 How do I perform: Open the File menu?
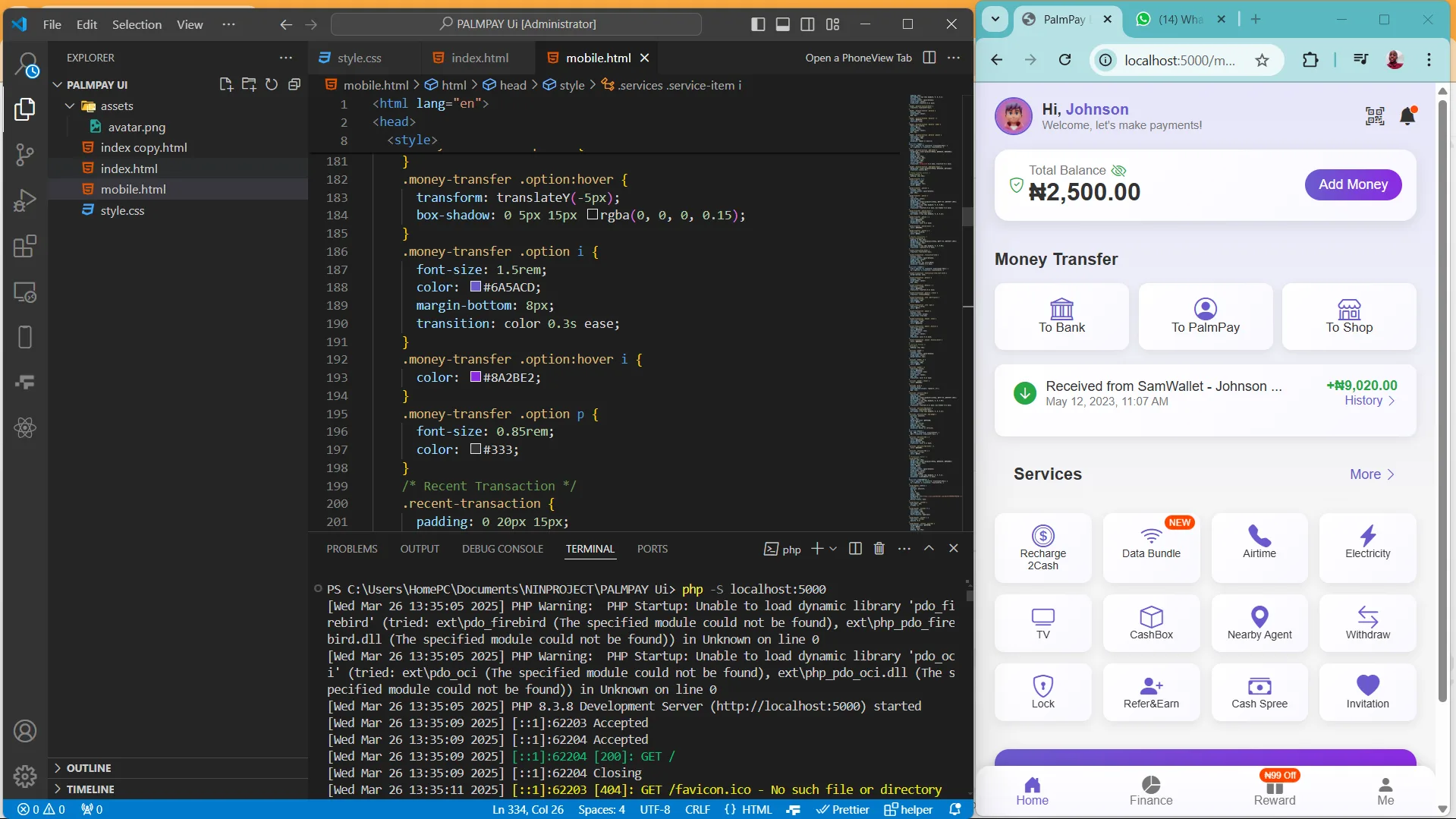[x=52, y=24]
